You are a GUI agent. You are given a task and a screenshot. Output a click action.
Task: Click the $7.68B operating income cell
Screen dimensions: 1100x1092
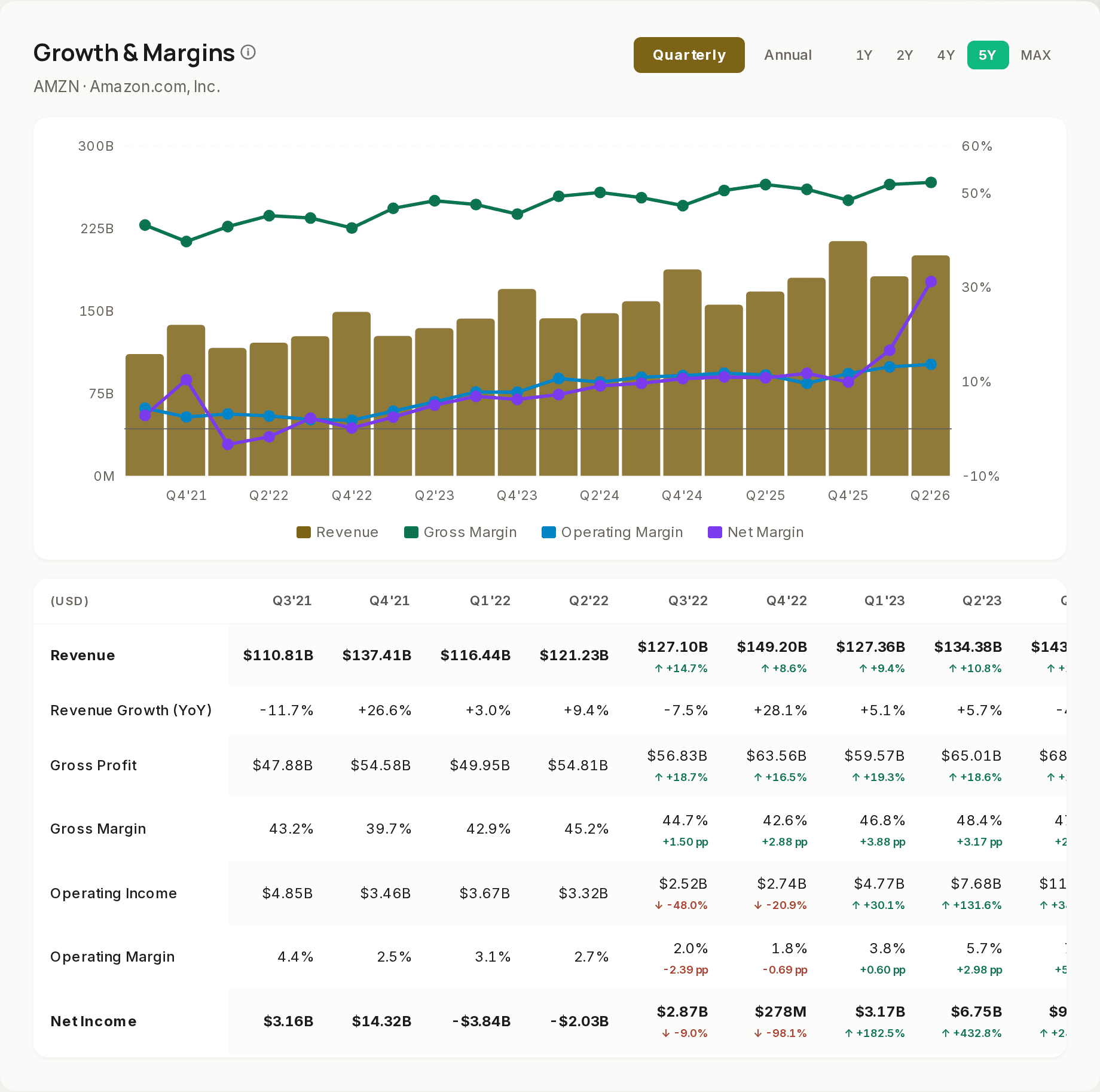[x=976, y=884]
